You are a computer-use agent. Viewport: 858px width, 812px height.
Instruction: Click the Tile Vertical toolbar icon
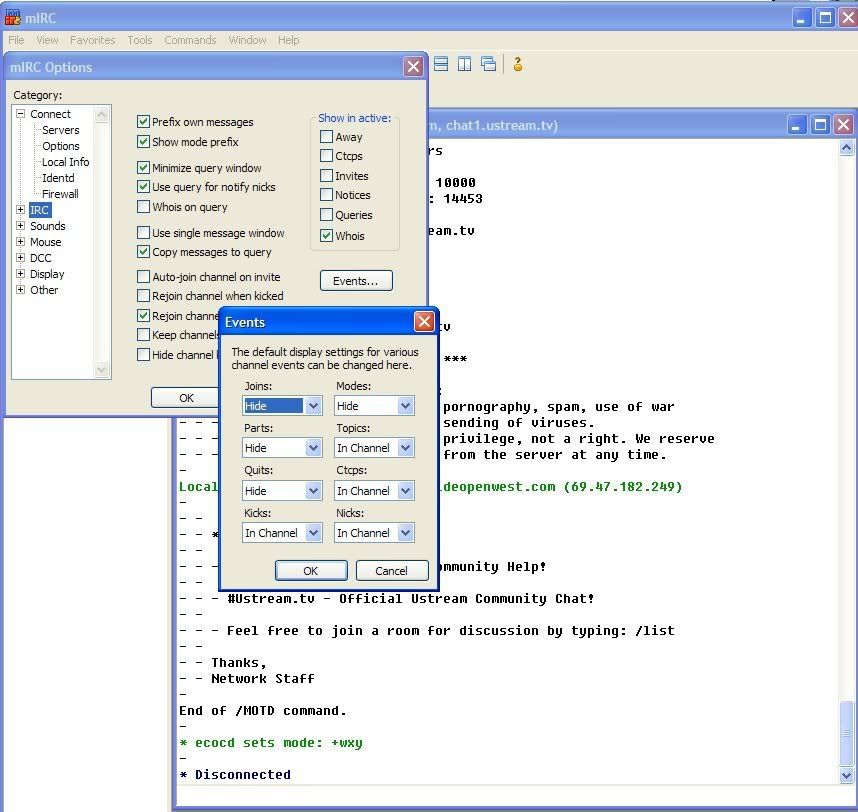(x=465, y=64)
